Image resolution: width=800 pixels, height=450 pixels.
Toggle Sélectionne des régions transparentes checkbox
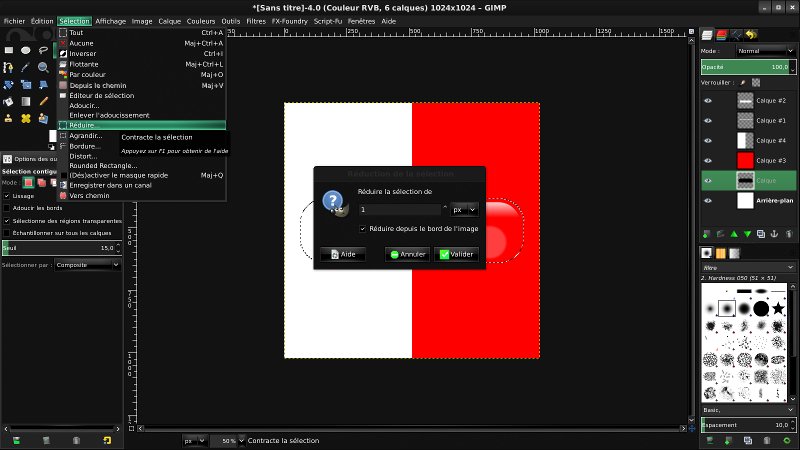(x=7, y=221)
